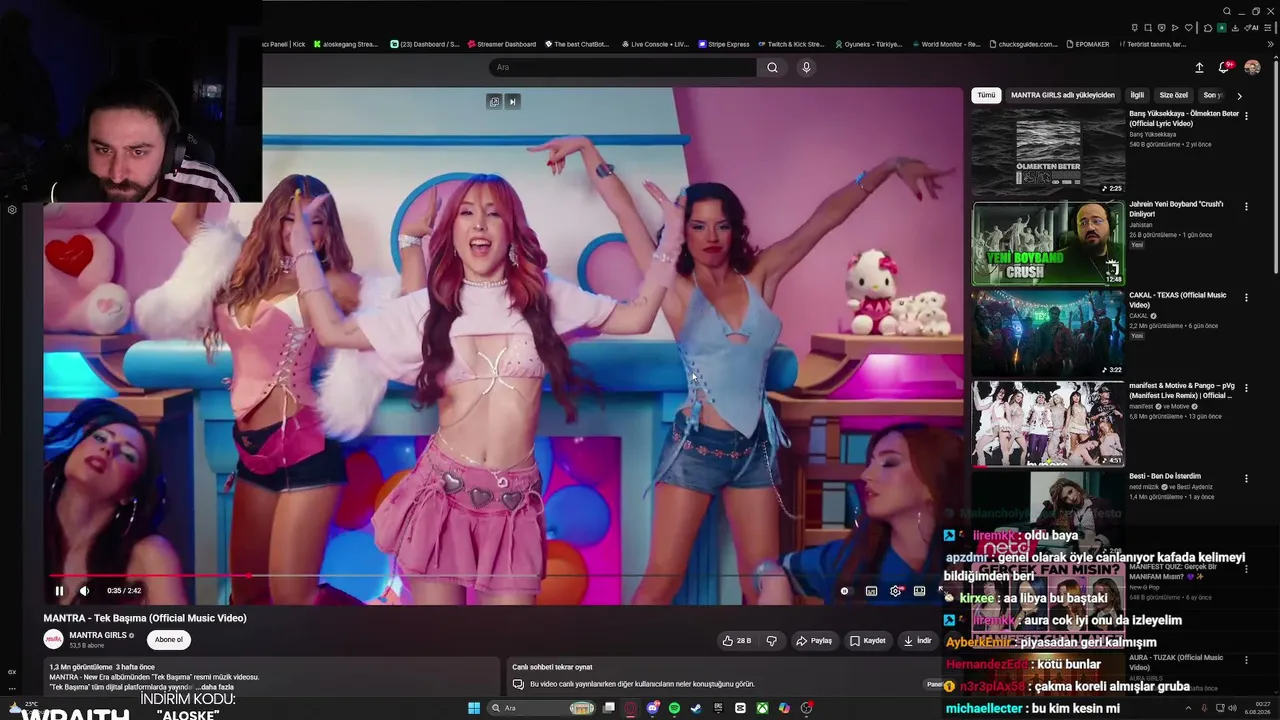
Task: Open options menu for Jahrein Crush video
Action: click(x=1246, y=206)
